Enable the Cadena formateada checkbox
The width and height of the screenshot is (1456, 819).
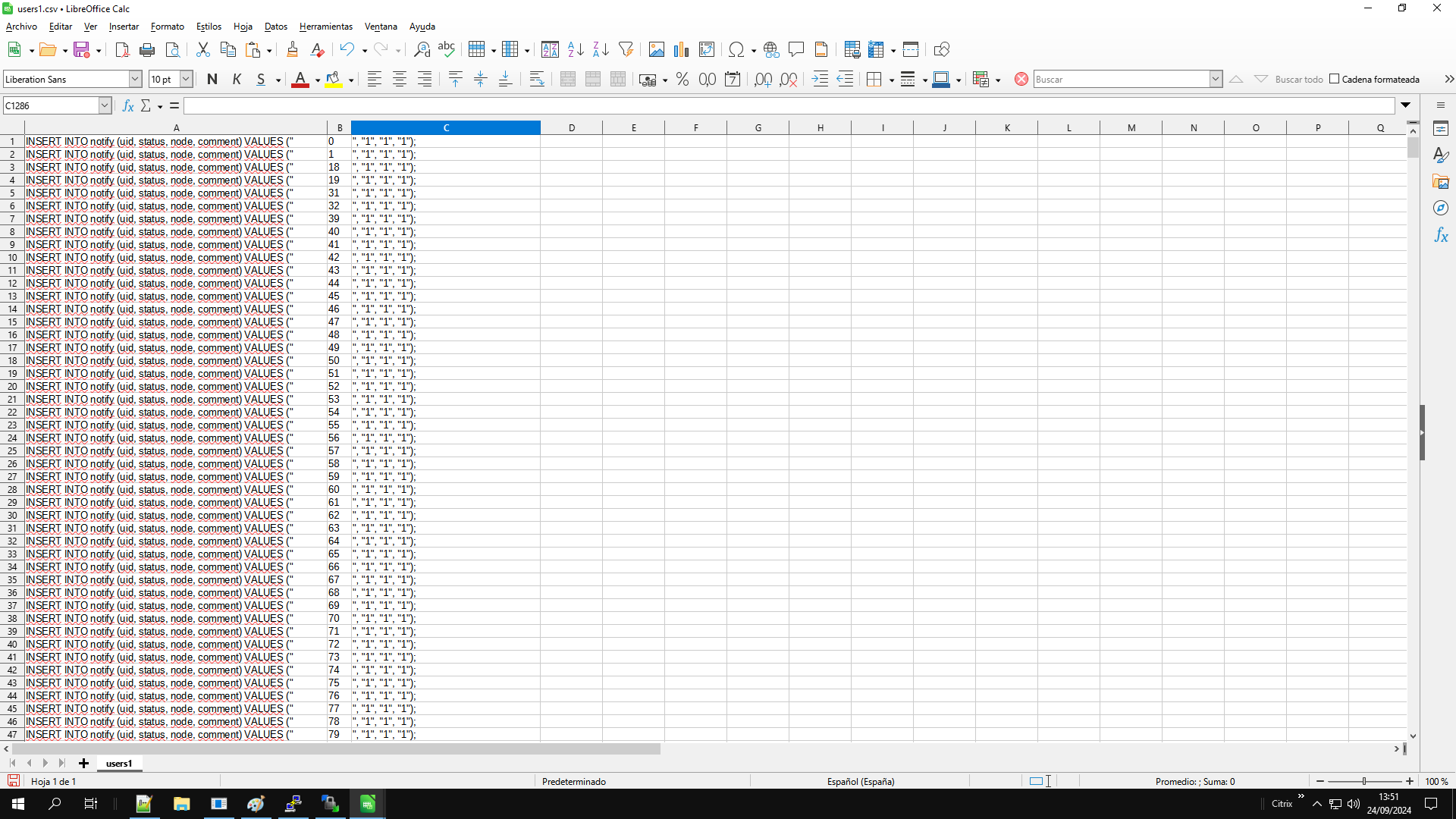point(1335,79)
